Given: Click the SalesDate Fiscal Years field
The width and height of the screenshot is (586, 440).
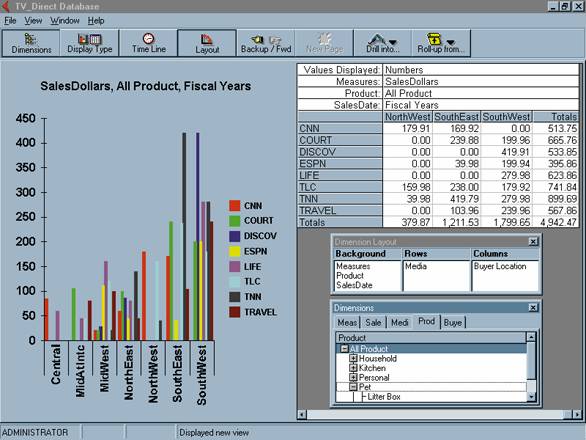Looking at the screenshot, I should [x=481, y=105].
